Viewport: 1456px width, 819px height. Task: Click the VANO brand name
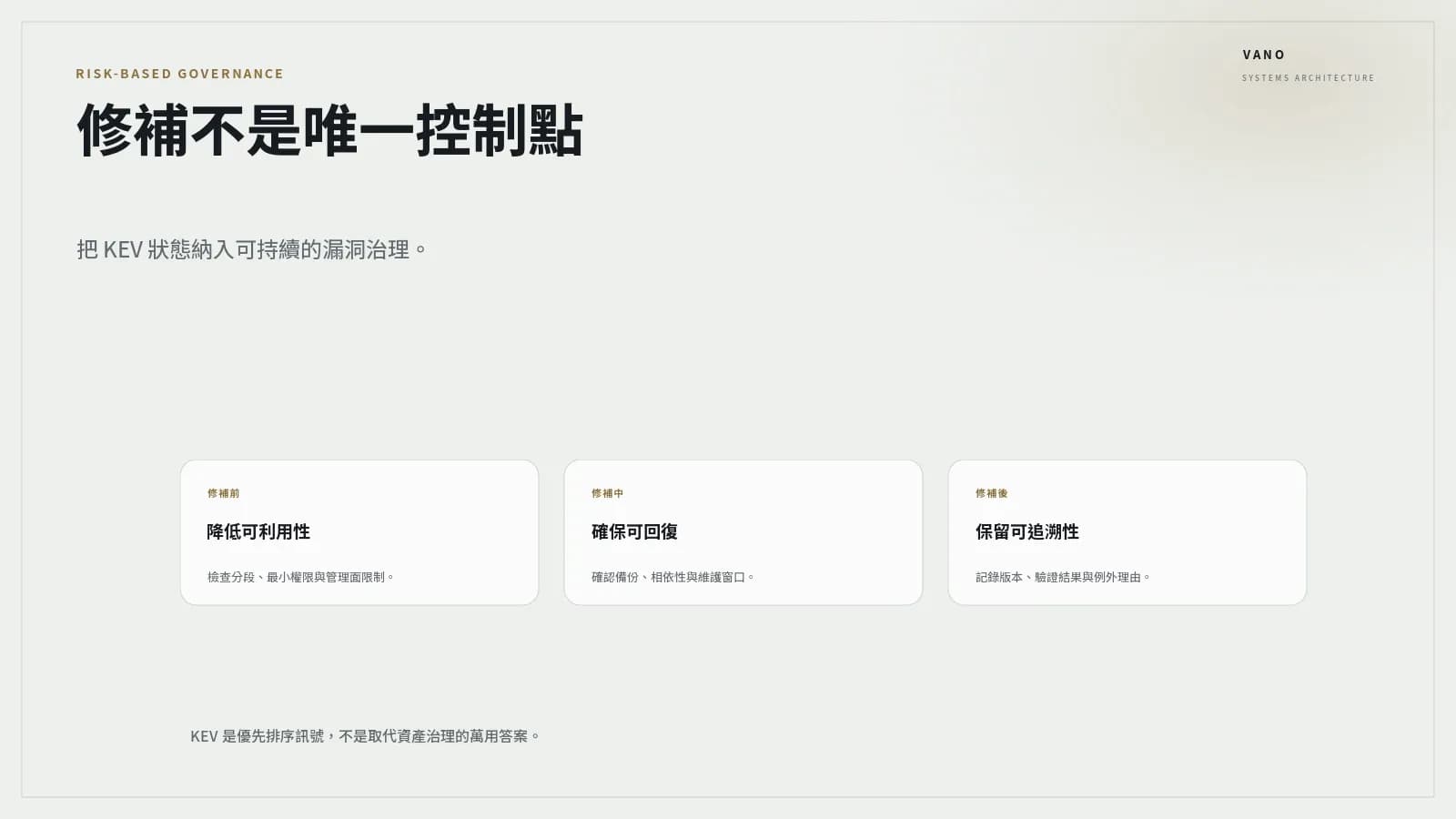[1264, 55]
